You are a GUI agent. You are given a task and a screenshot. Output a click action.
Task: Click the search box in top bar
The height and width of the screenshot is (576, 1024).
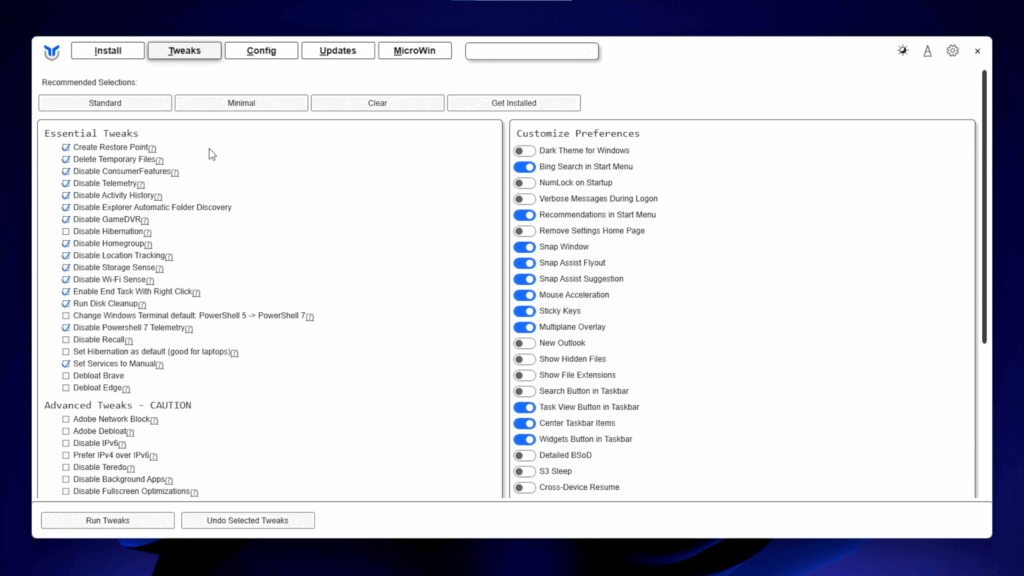tap(531, 51)
